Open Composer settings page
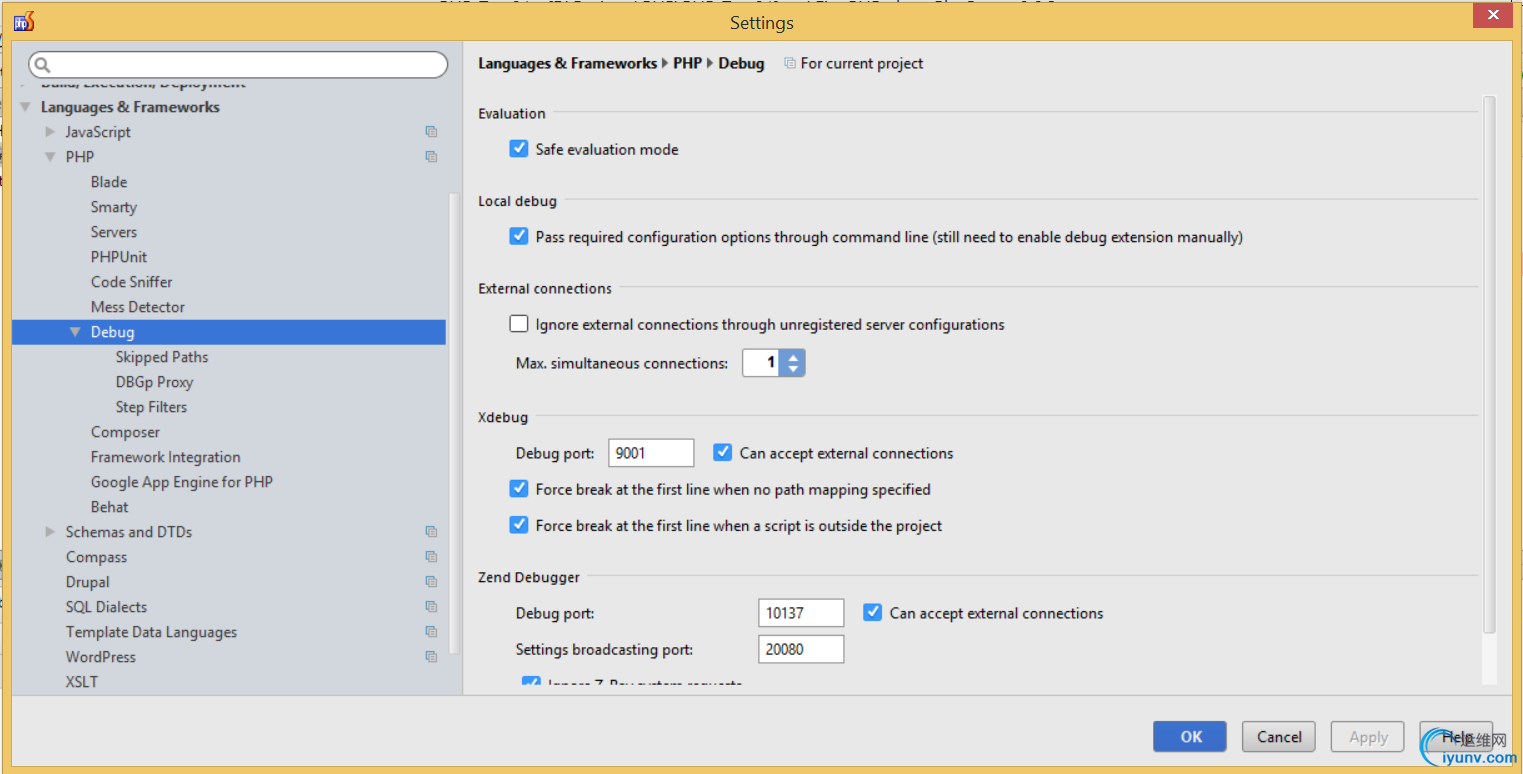The image size is (1523, 774). pos(125,432)
